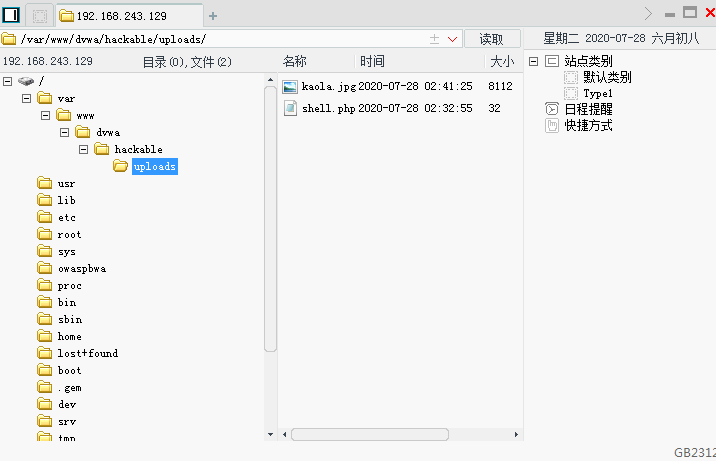Add a new tab with plus button
This screenshot has height=461, width=716.
click(213, 16)
